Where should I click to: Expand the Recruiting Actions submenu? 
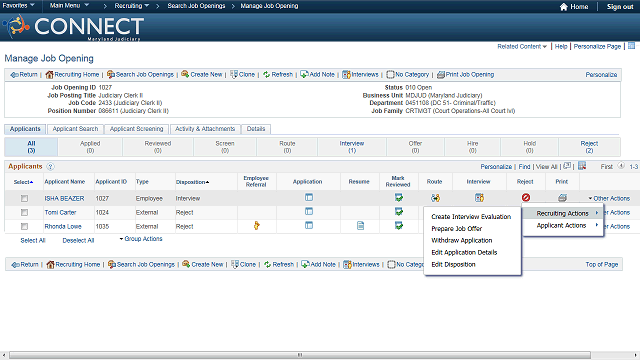(563, 213)
